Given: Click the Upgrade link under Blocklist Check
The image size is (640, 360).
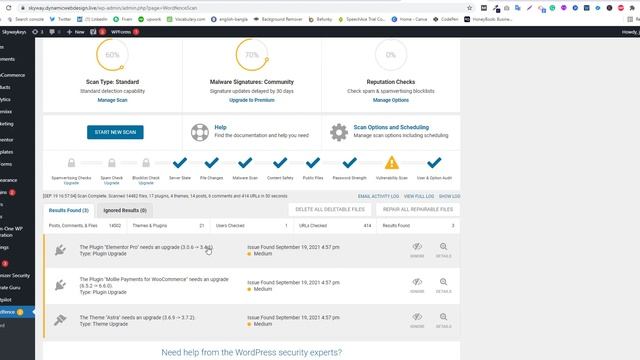Looking at the screenshot, I should point(146,183).
